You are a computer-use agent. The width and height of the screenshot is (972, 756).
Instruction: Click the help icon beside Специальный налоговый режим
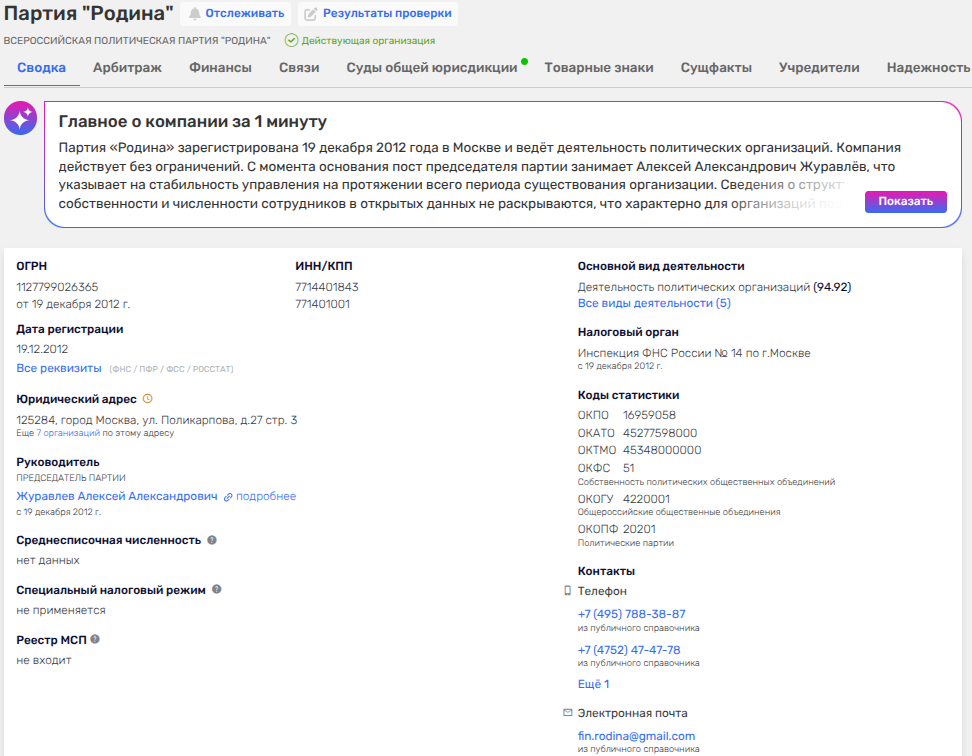(217, 589)
